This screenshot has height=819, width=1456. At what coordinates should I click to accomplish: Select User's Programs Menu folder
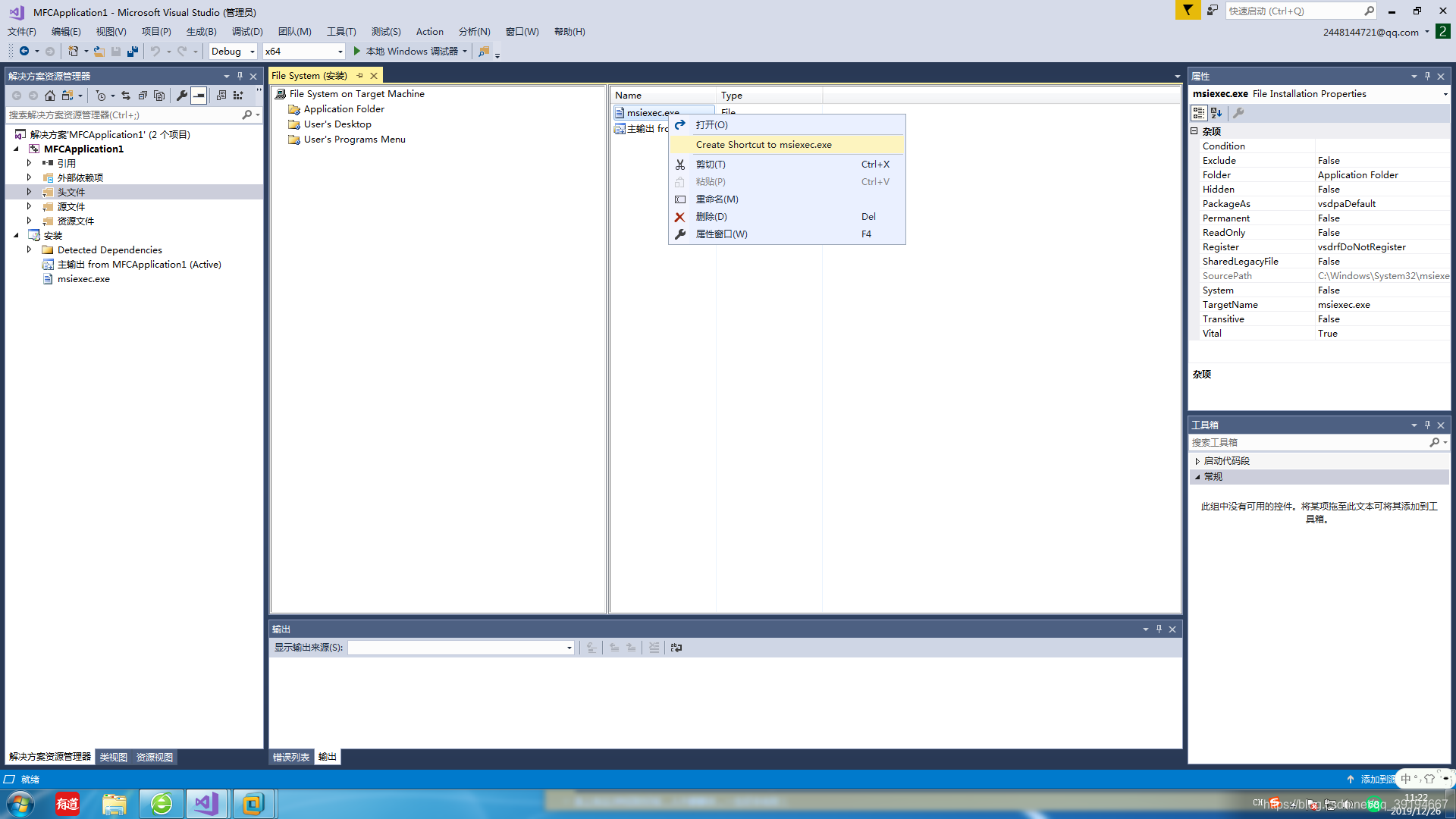(354, 140)
